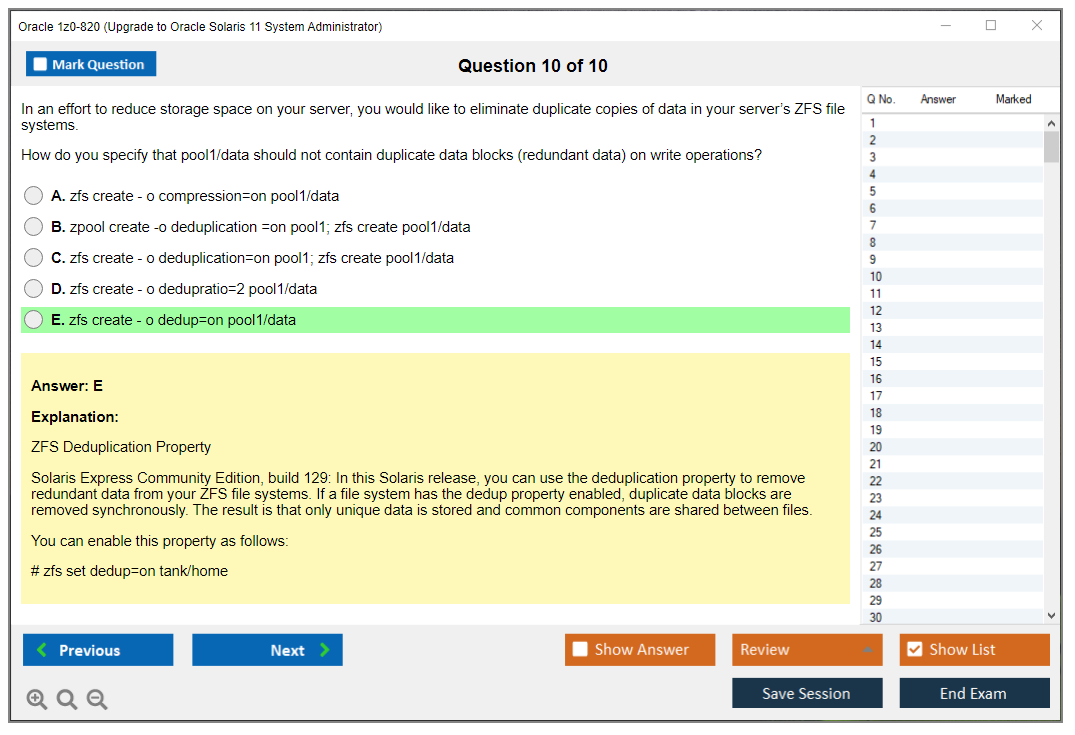Select option D dedupratio=2
1075x735 pixels.
(x=34, y=289)
